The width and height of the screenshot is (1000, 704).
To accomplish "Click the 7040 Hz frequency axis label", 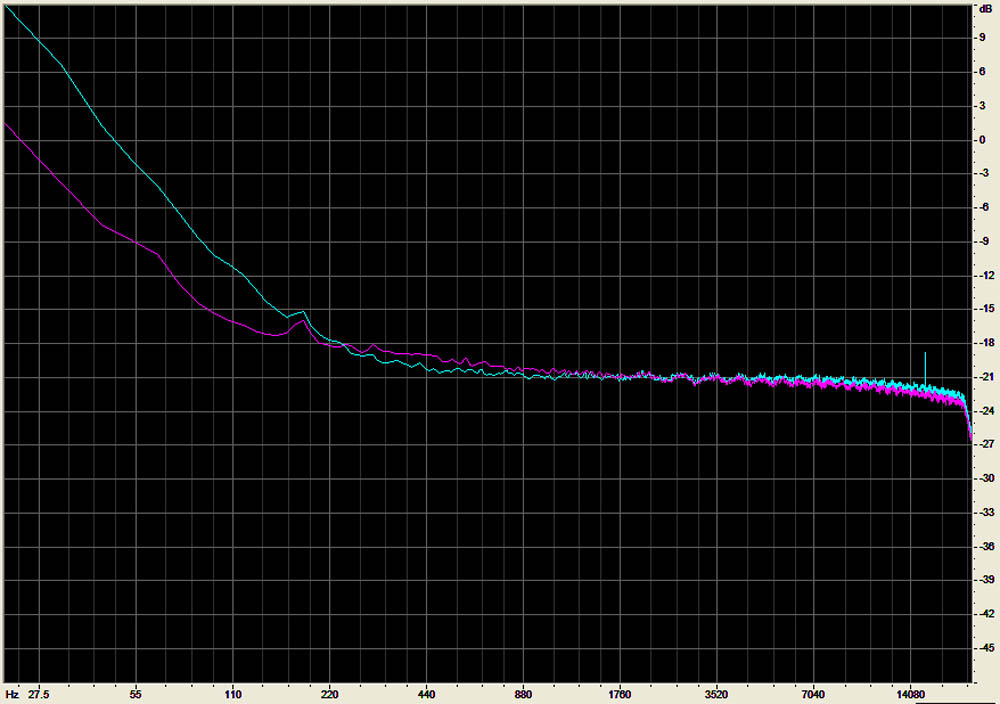I will point(813,694).
